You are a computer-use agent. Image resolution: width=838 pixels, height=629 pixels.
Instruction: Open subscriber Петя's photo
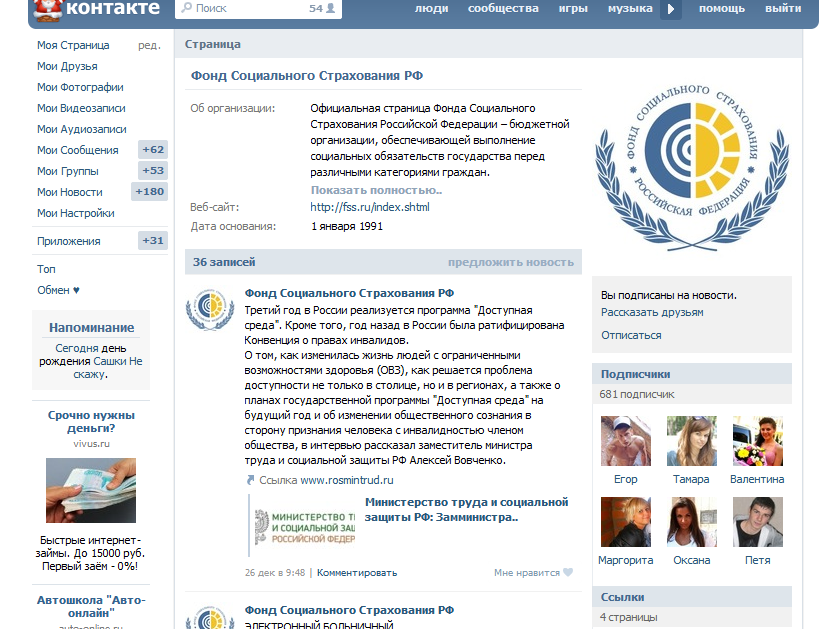(758, 522)
